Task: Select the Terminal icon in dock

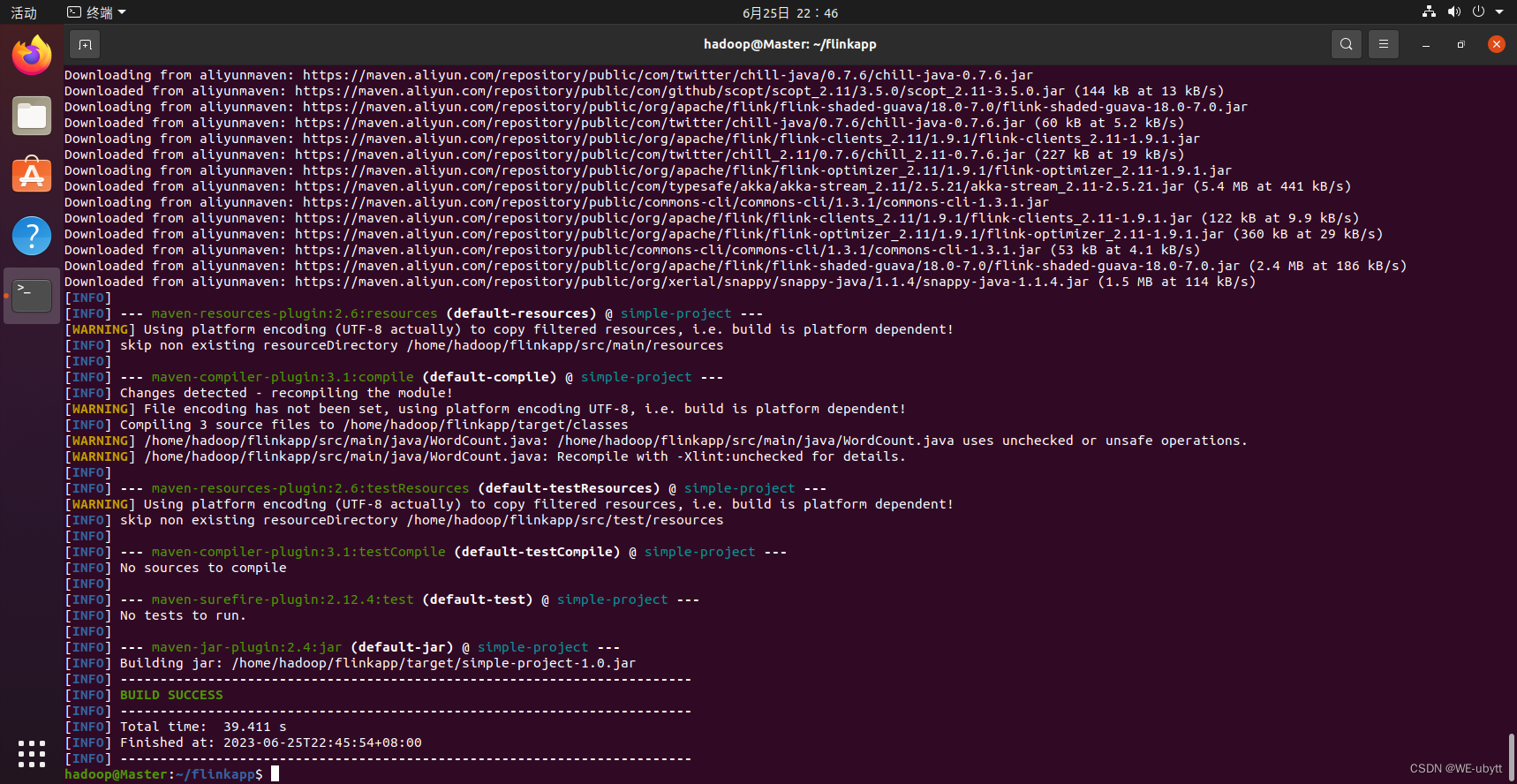Action: tap(32, 296)
